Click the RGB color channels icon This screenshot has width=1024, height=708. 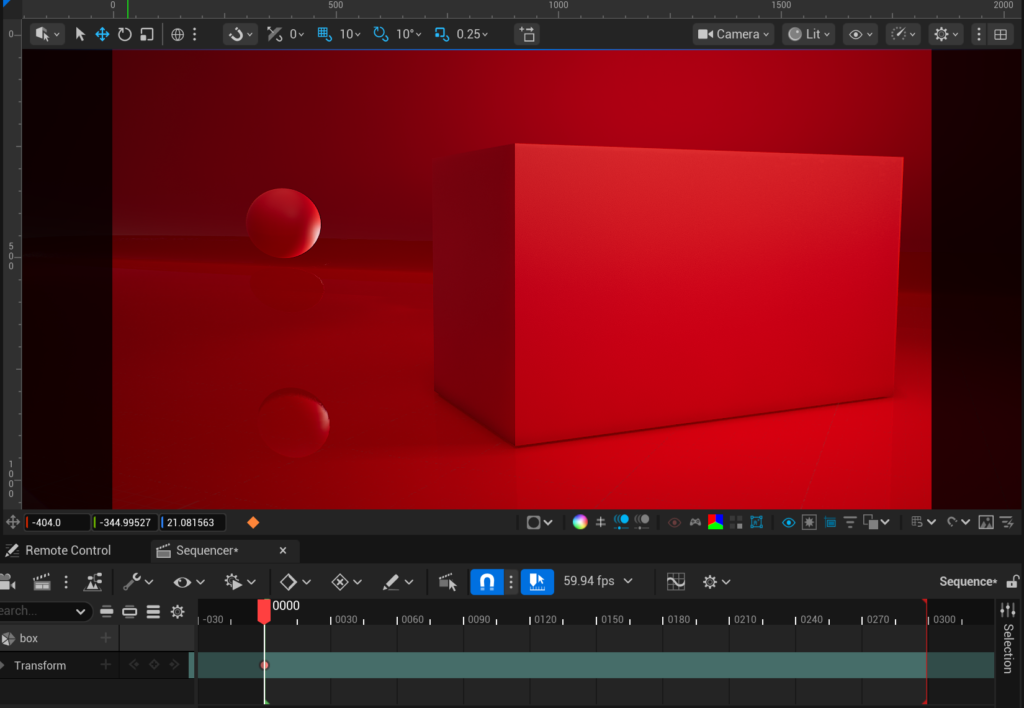click(715, 522)
